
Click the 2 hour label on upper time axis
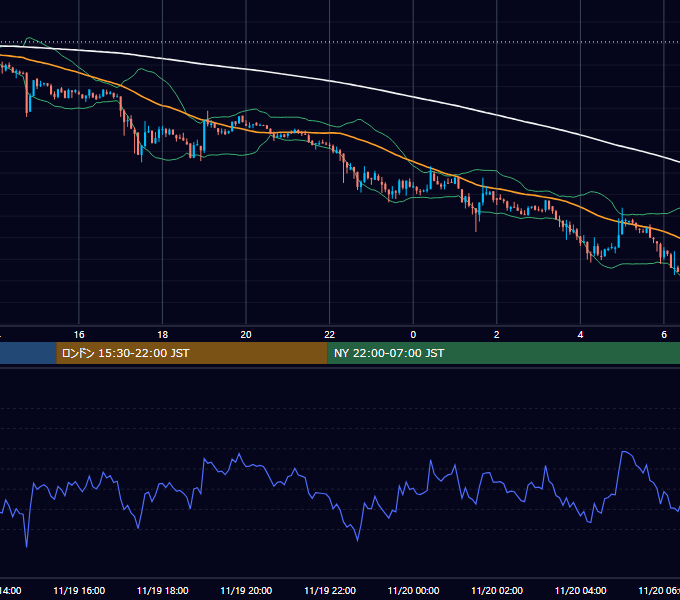[497, 335]
